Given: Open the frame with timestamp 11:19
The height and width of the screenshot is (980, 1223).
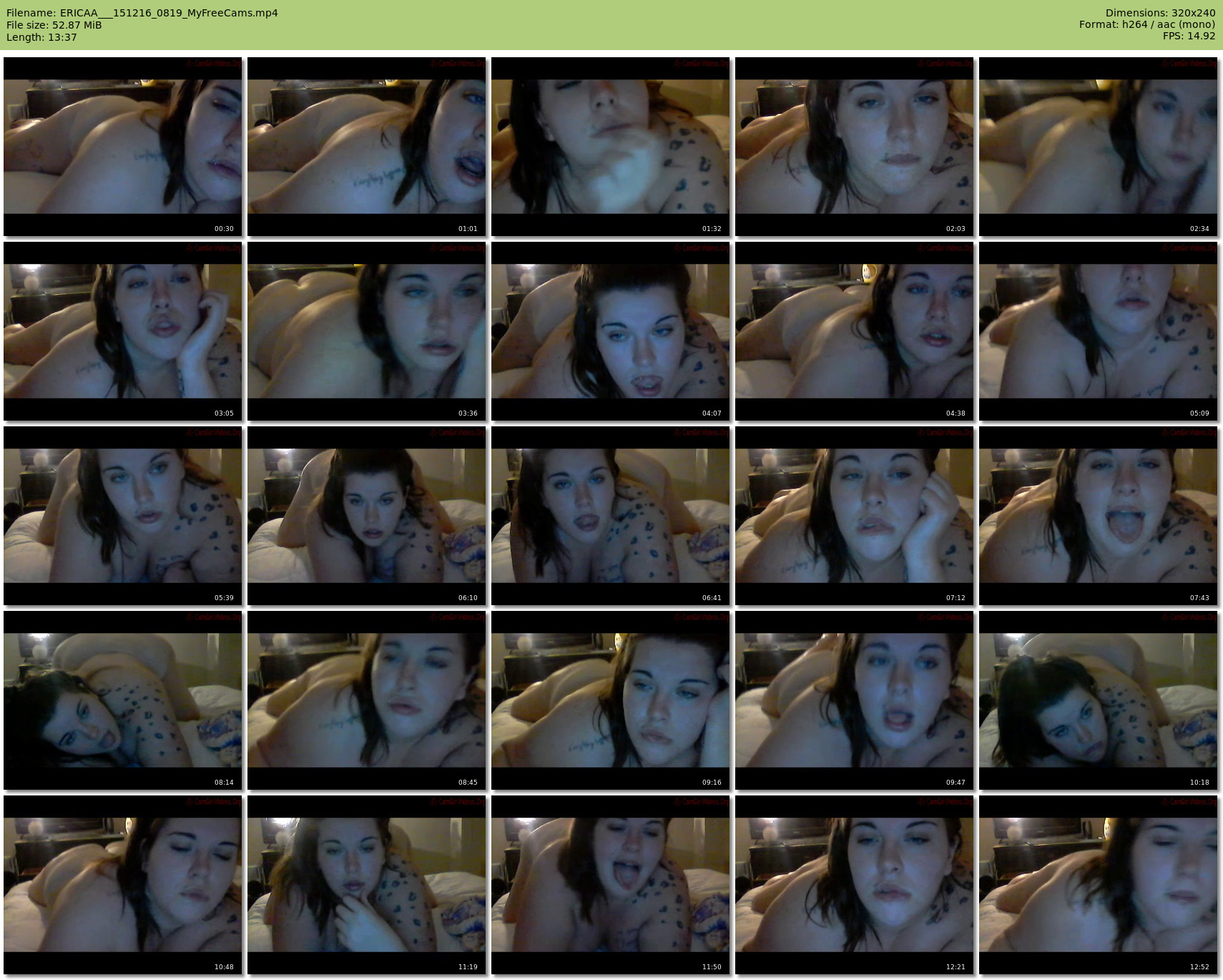Looking at the screenshot, I should pyautogui.click(x=367, y=885).
